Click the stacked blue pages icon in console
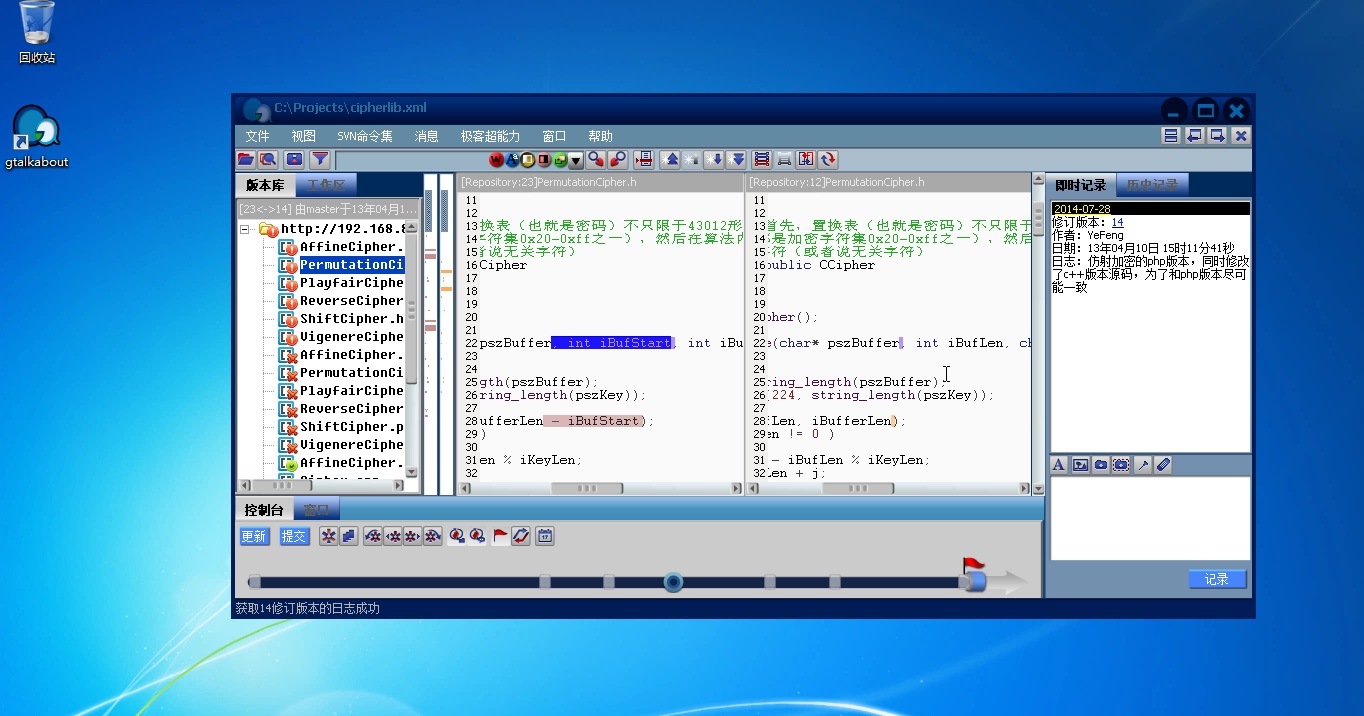Screen dimensions: 1364x716 [349, 537]
